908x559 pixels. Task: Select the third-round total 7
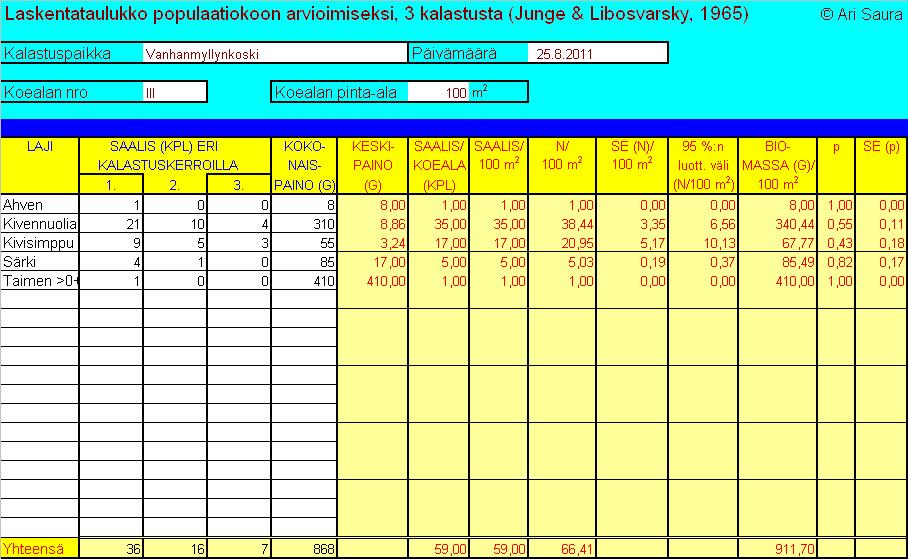point(239,549)
